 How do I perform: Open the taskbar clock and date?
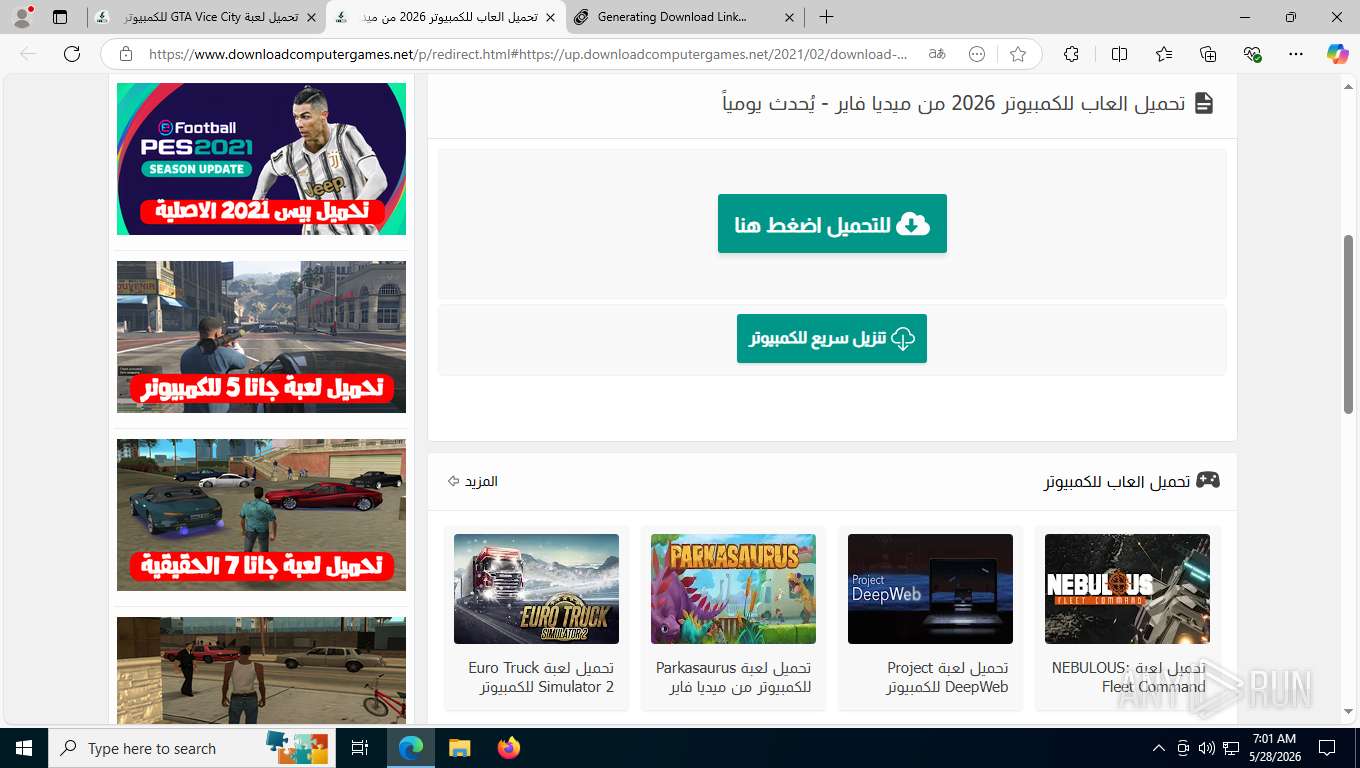(1273, 748)
